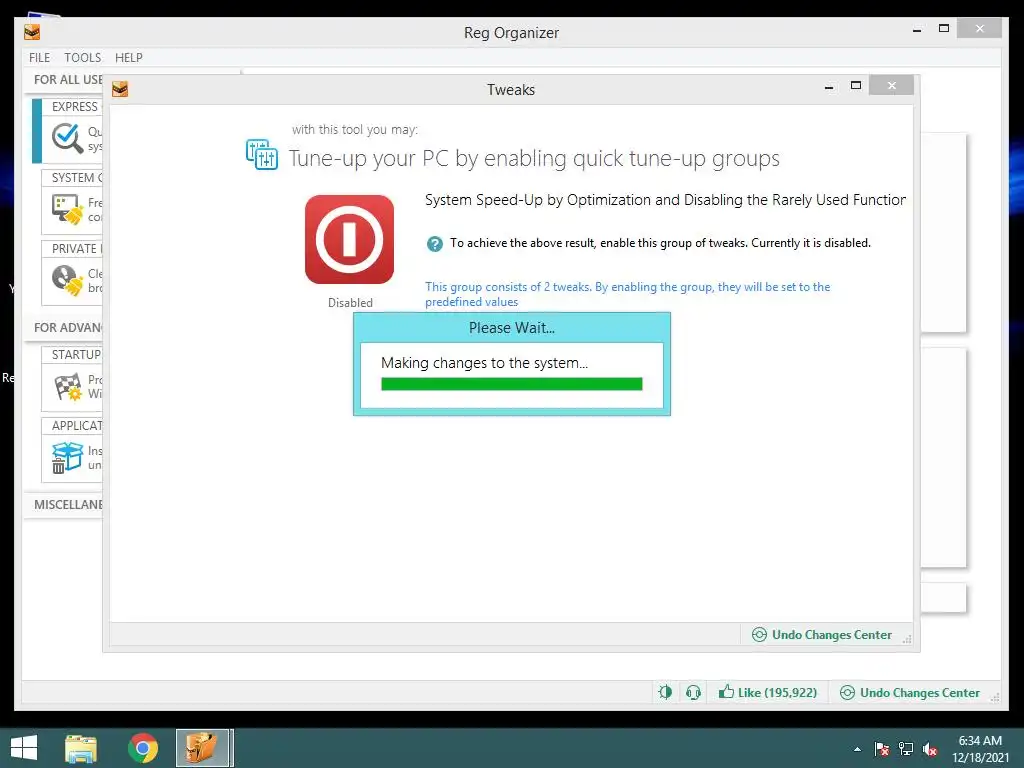Select the Express check magnifier icon
The height and width of the screenshot is (768, 1024).
click(x=67, y=138)
